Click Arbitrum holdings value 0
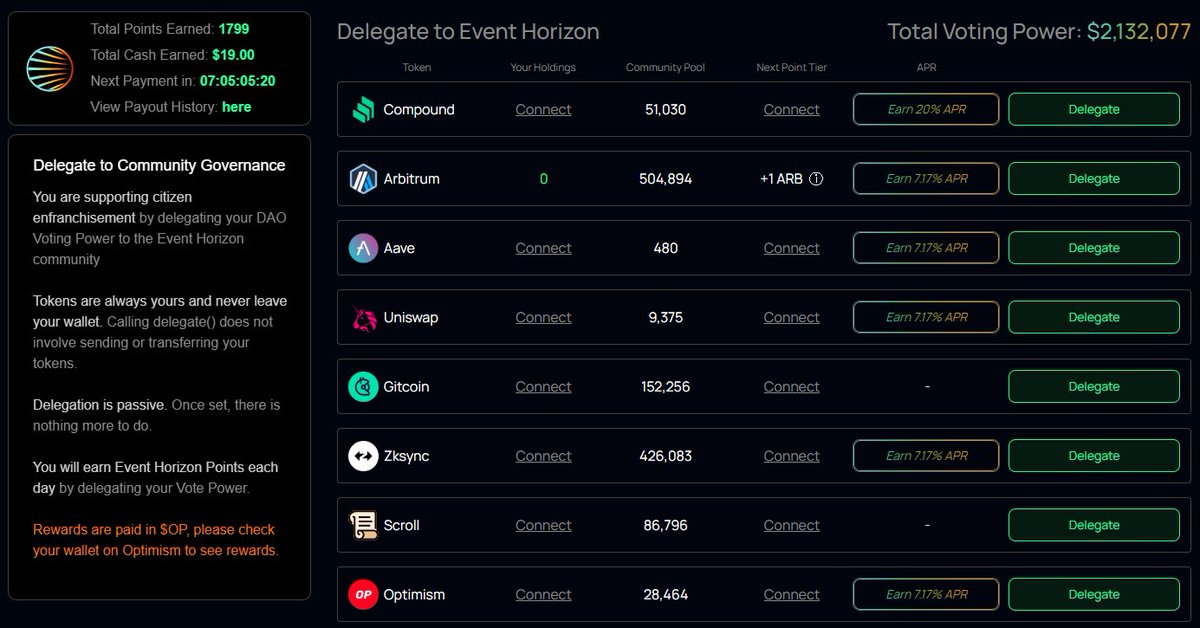1200x628 pixels. 544,179
